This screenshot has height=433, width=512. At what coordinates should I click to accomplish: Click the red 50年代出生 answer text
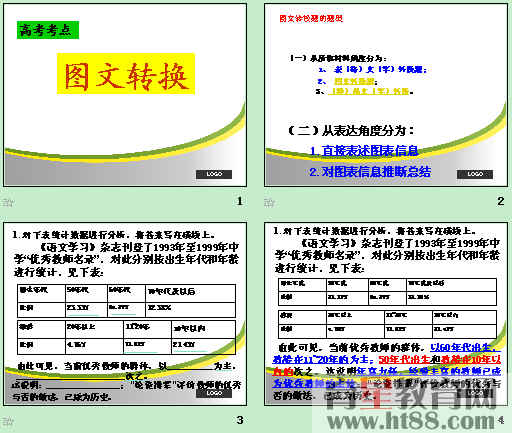(x=404, y=359)
